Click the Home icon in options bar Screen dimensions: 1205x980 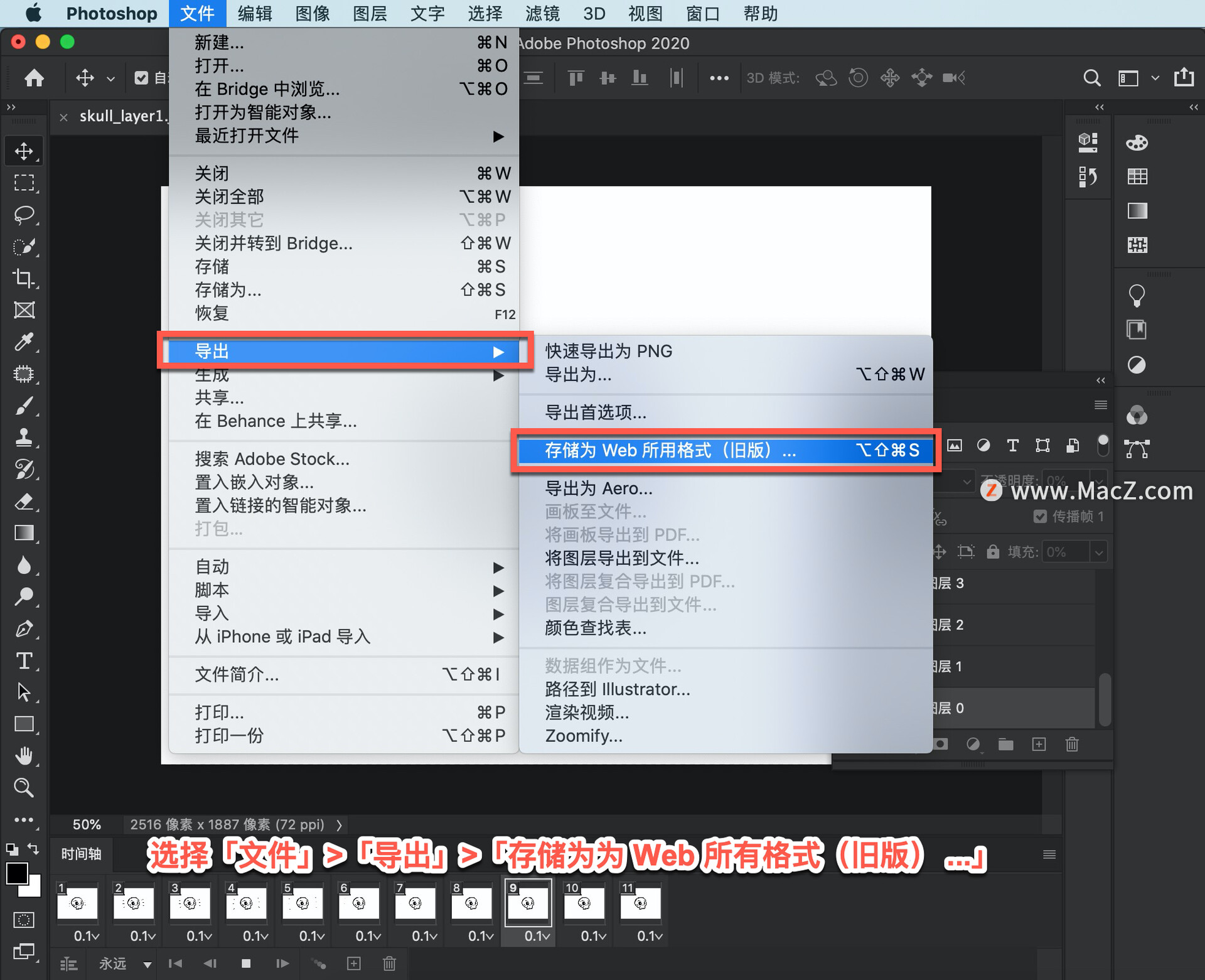coord(34,78)
